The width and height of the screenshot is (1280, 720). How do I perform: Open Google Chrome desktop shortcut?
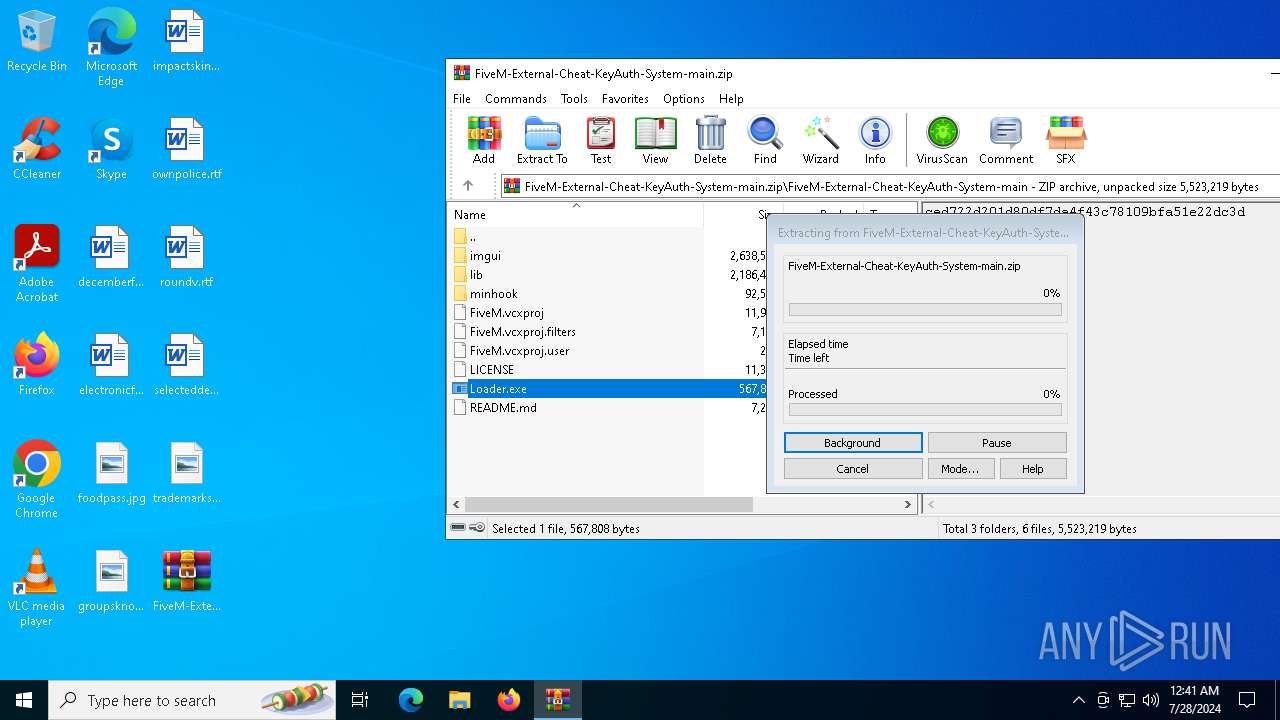[x=37, y=480]
